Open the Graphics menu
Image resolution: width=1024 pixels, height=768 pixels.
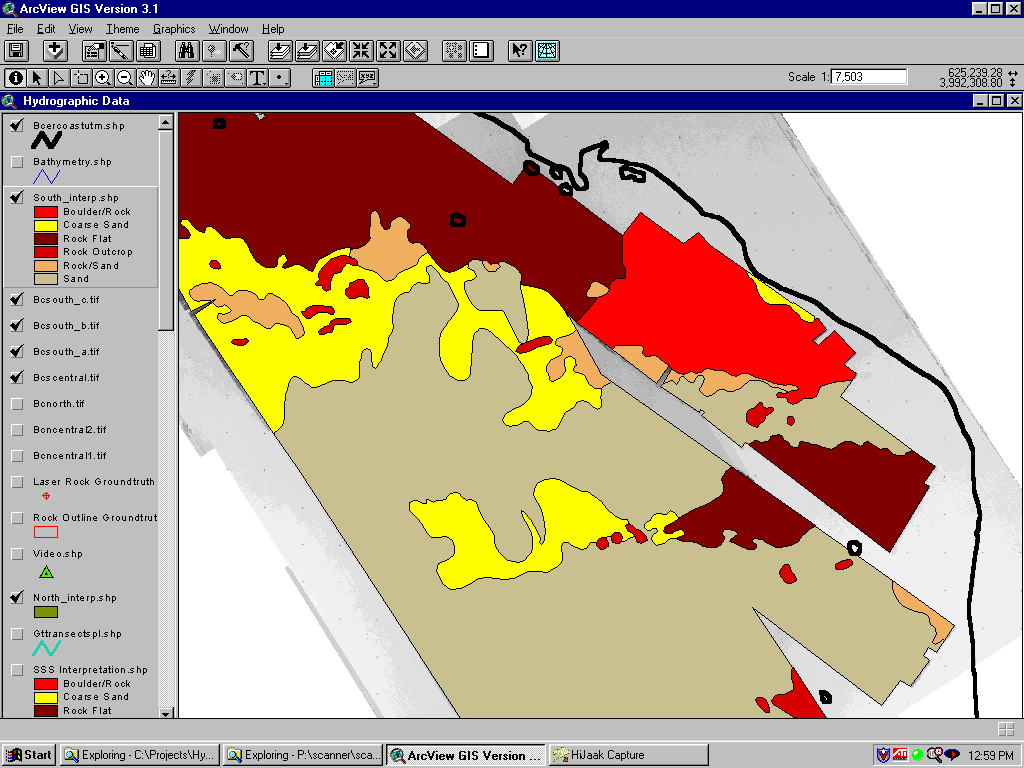[174, 29]
